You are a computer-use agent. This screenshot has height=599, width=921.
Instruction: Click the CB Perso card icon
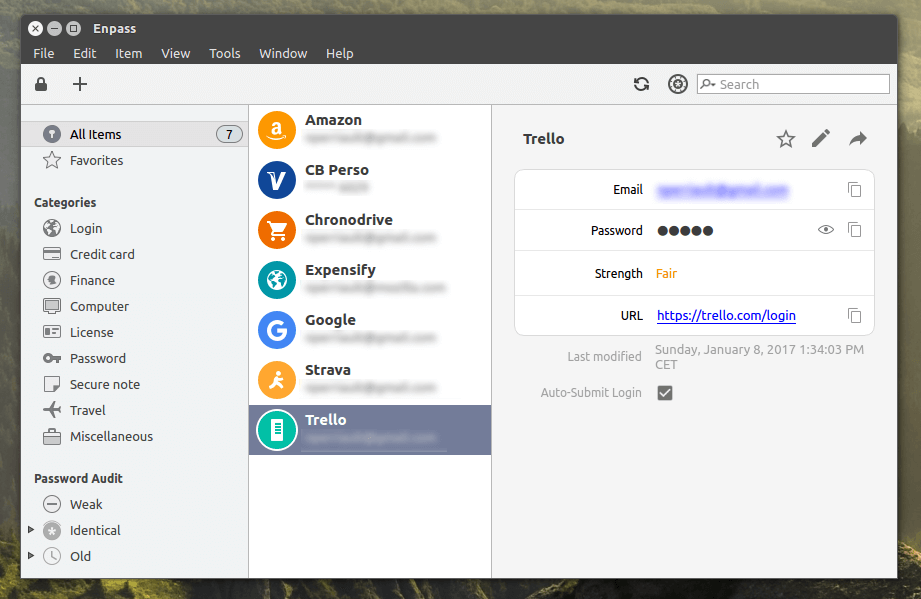click(x=277, y=180)
